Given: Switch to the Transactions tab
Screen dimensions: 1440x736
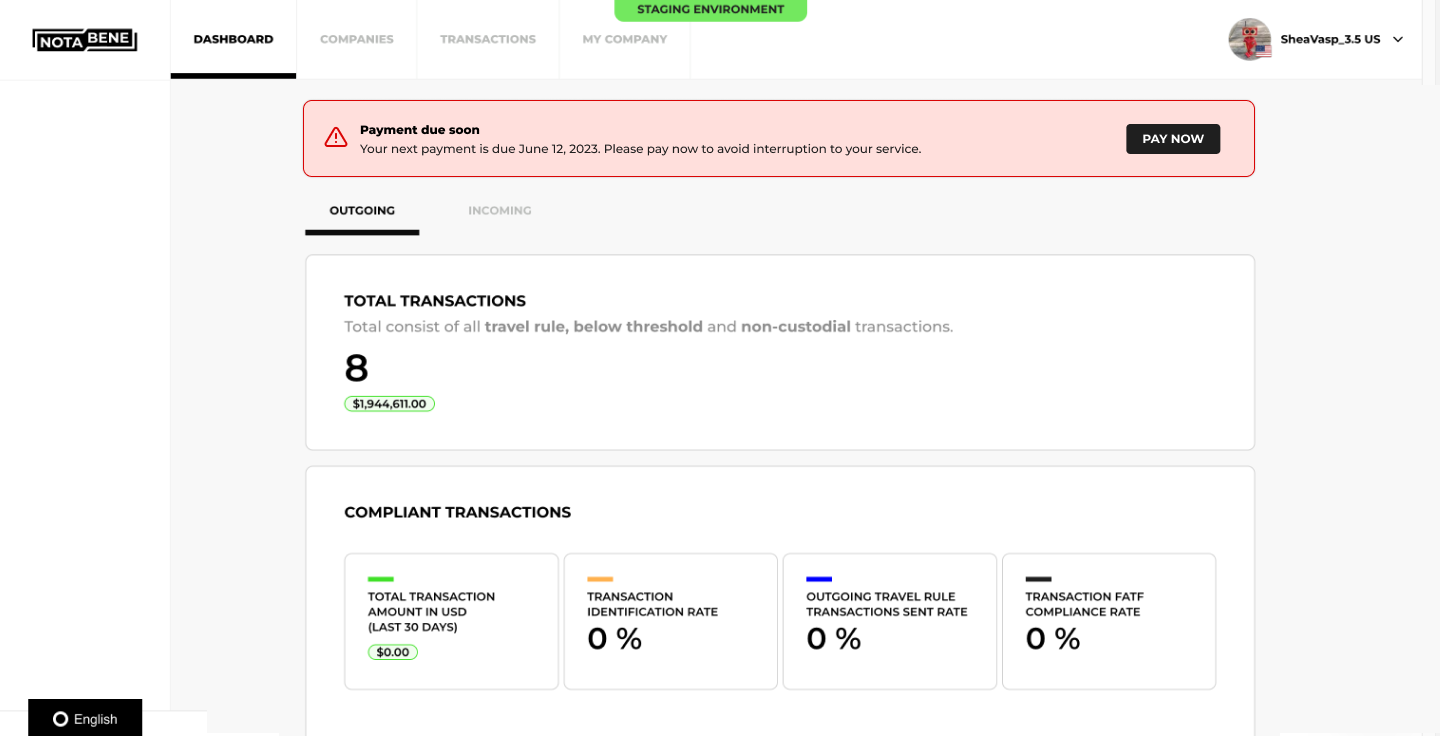Looking at the screenshot, I should click(488, 39).
